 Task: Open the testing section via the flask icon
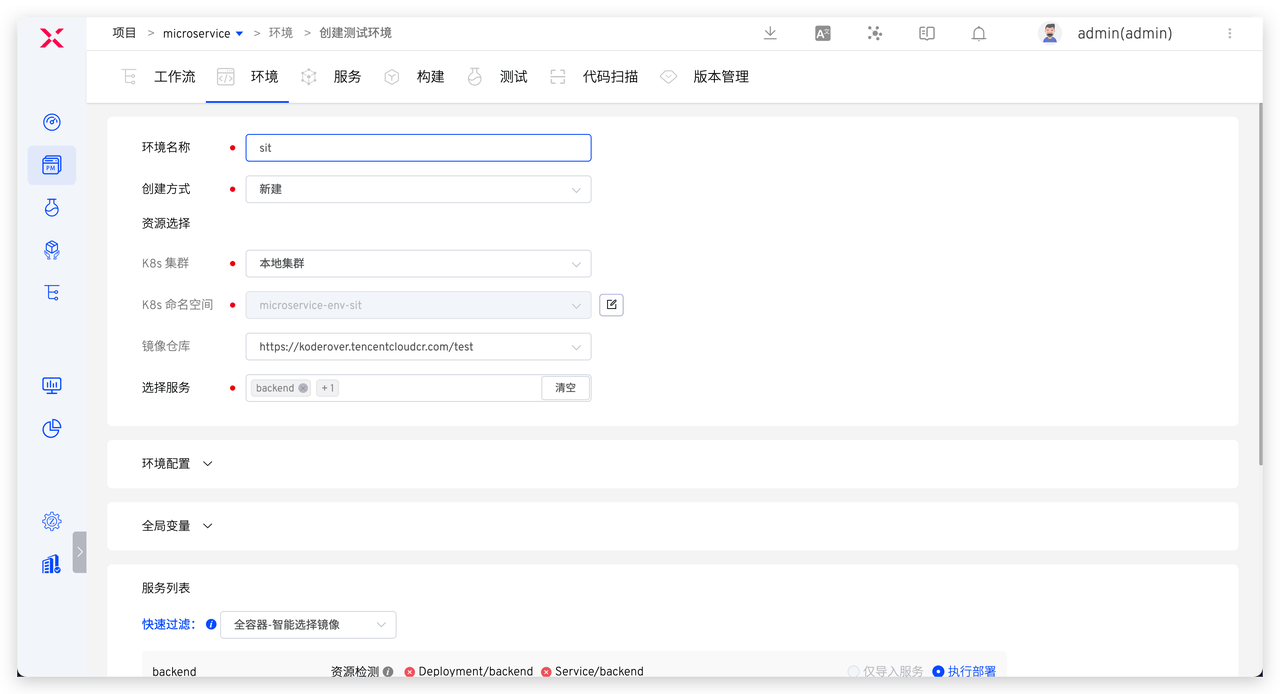(x=51, y=207)
